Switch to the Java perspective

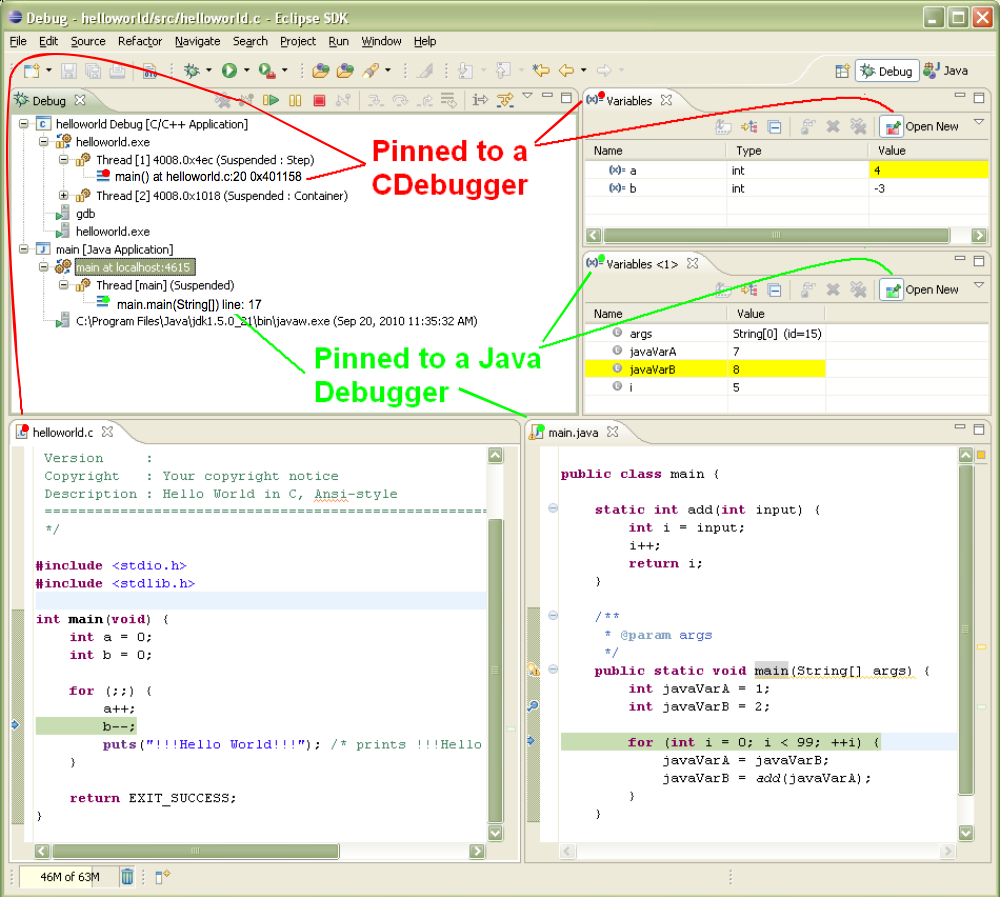coord(946,71)
